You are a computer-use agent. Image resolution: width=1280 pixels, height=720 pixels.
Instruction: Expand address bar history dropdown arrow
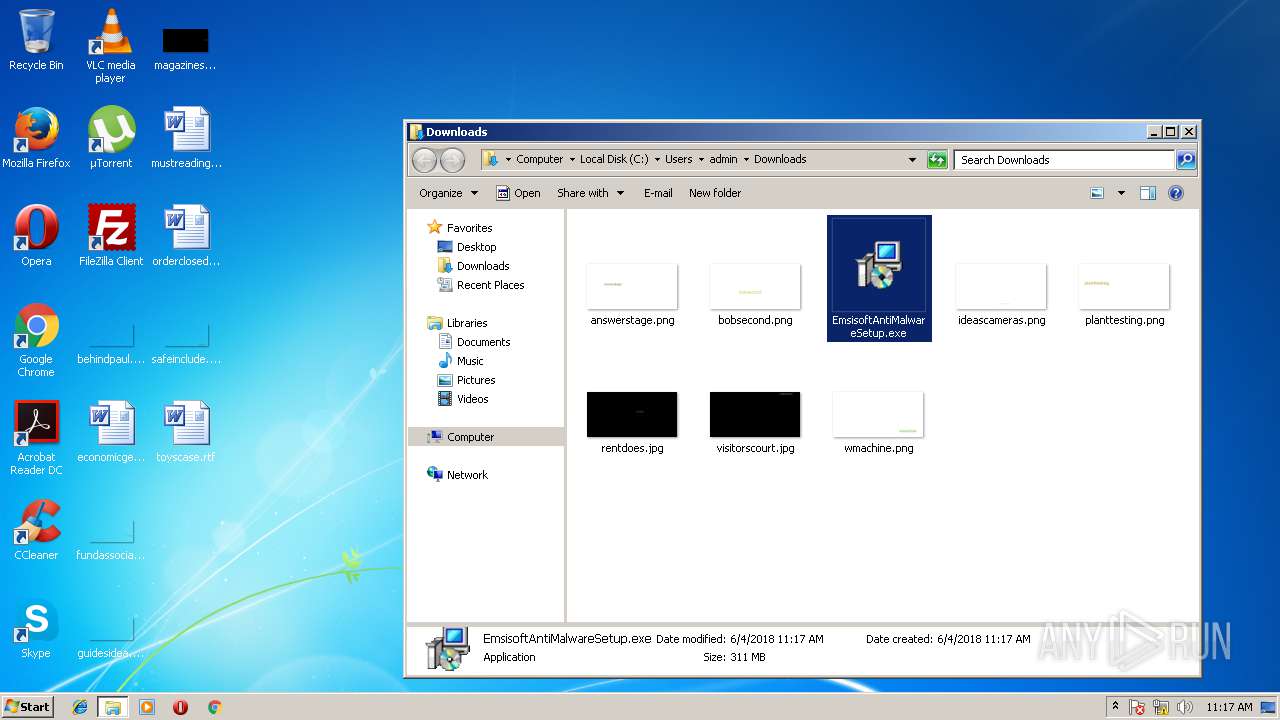(x=912, y=159)
